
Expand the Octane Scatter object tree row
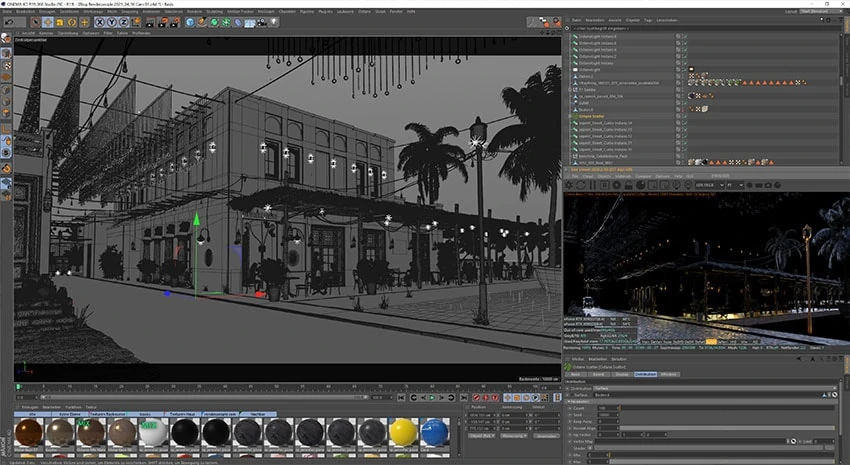tap(570, 117)
